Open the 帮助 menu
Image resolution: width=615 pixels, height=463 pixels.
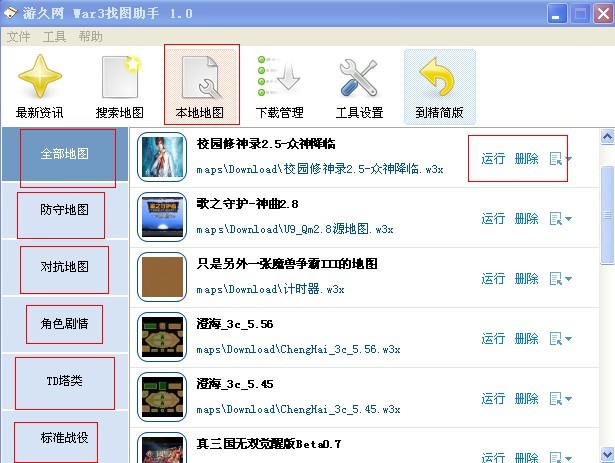[x=90, y=37]
